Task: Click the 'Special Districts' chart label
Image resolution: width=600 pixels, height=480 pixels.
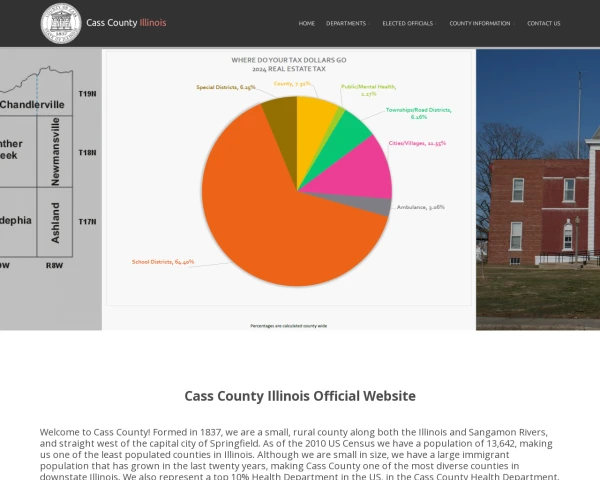Action: click(226, 87)
